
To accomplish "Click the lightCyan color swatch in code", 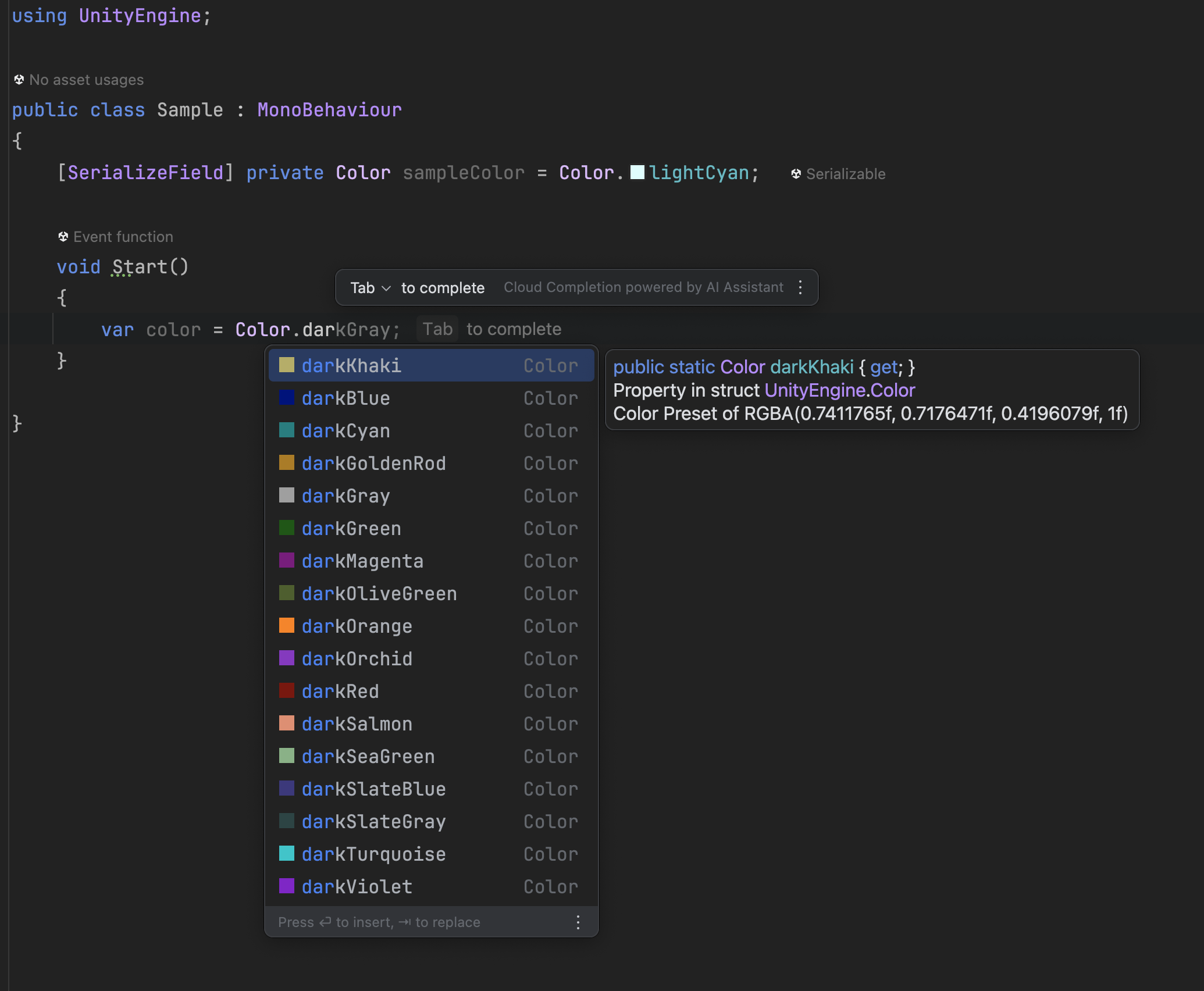I will (637, 173).
